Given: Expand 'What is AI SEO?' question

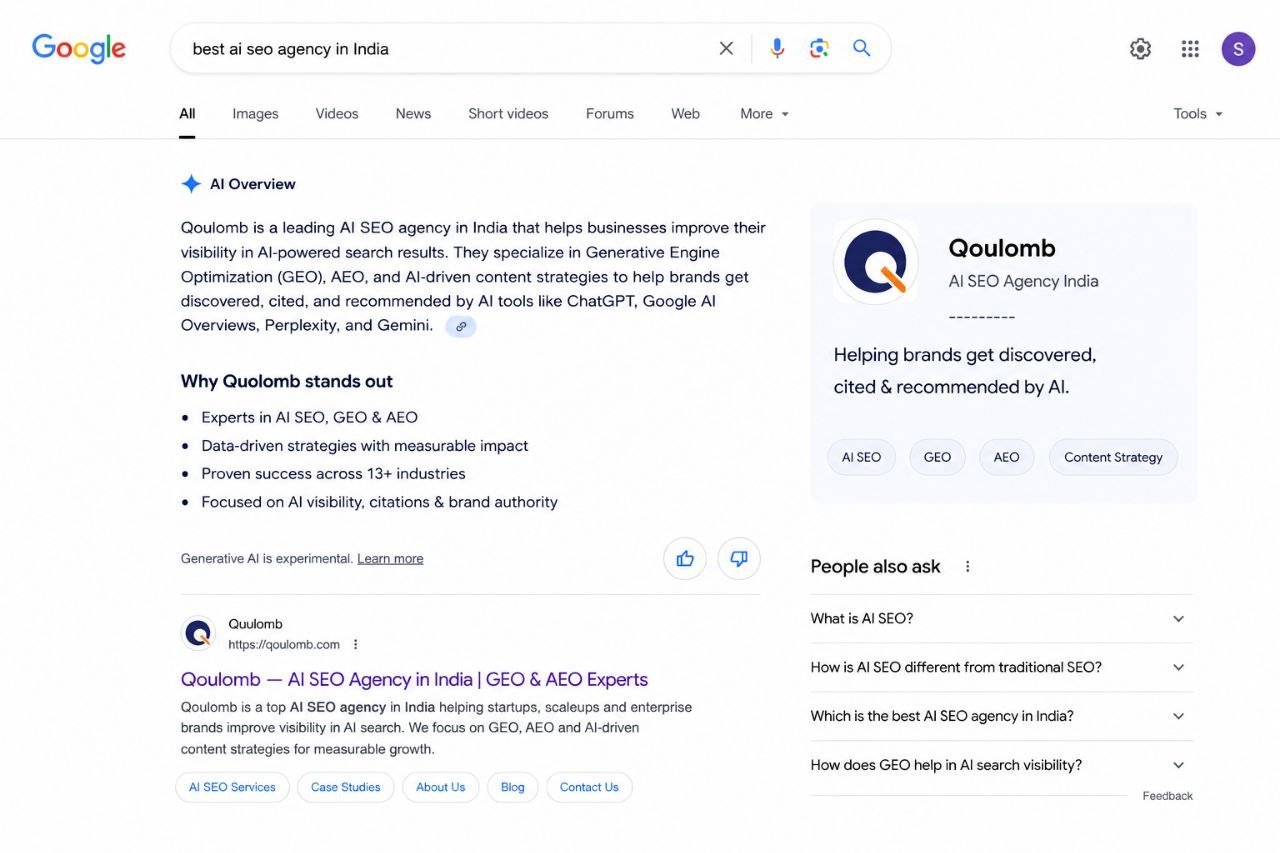Looking at the screenshot, I should click(1002, 619).
